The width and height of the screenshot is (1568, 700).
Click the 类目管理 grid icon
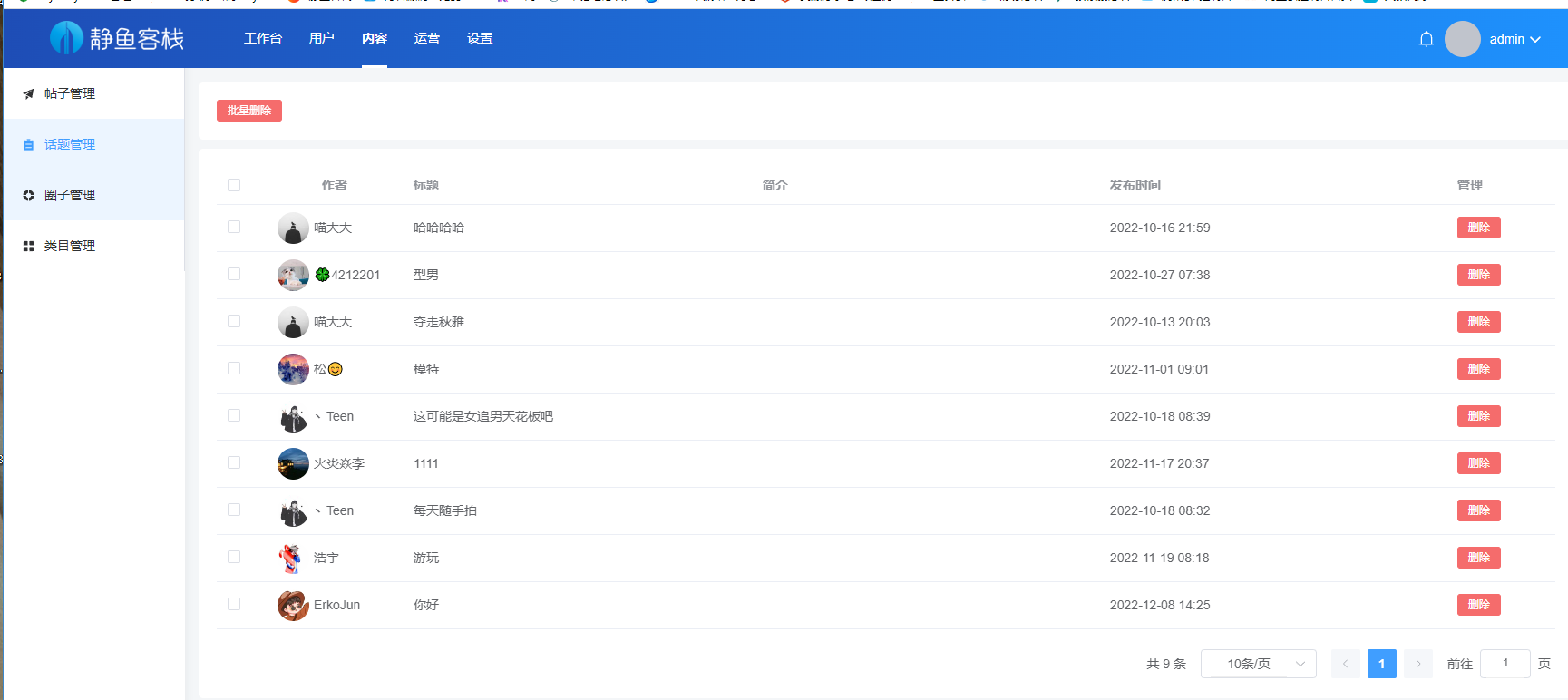28,247
